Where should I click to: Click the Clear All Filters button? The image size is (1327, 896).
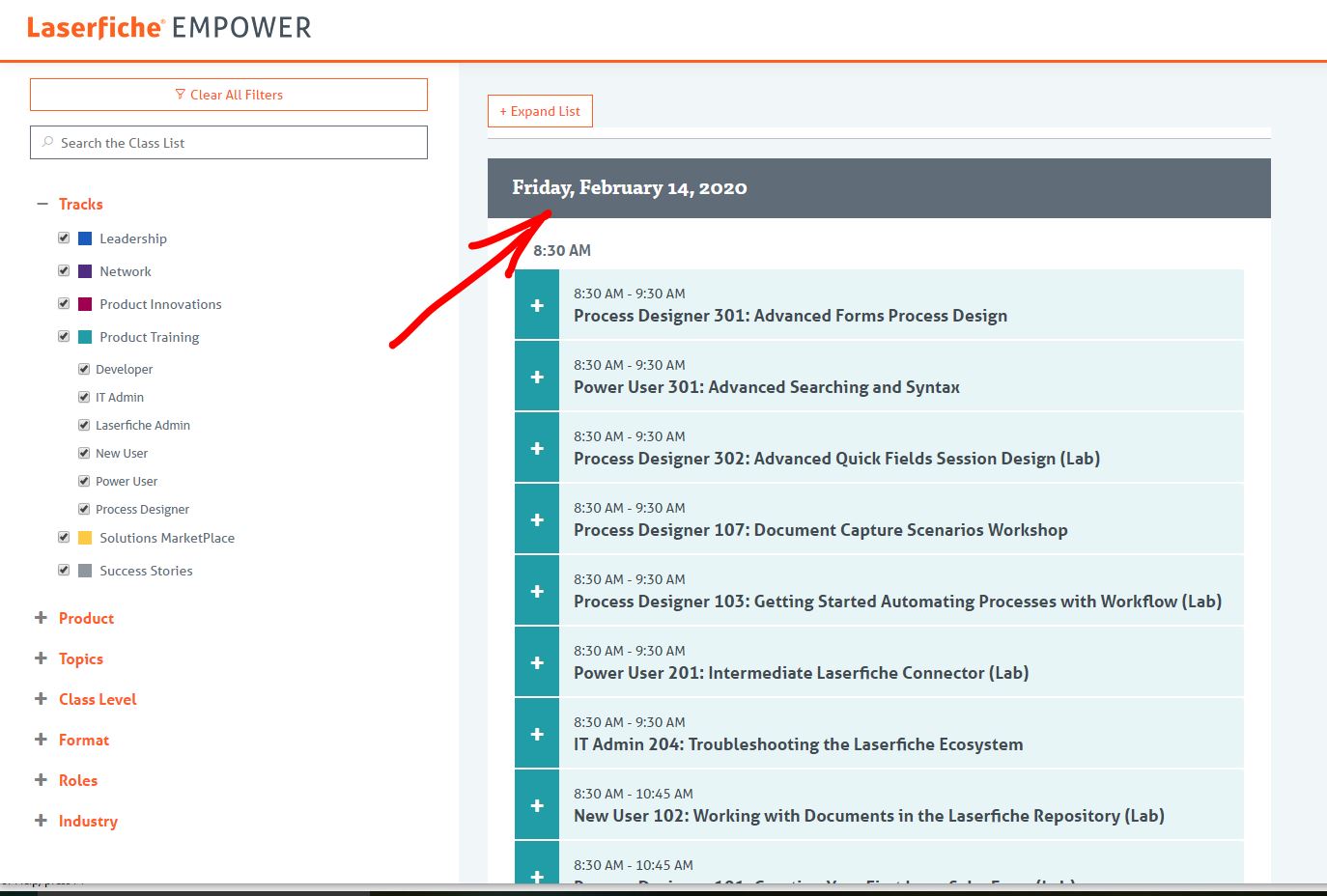(229, 95)
